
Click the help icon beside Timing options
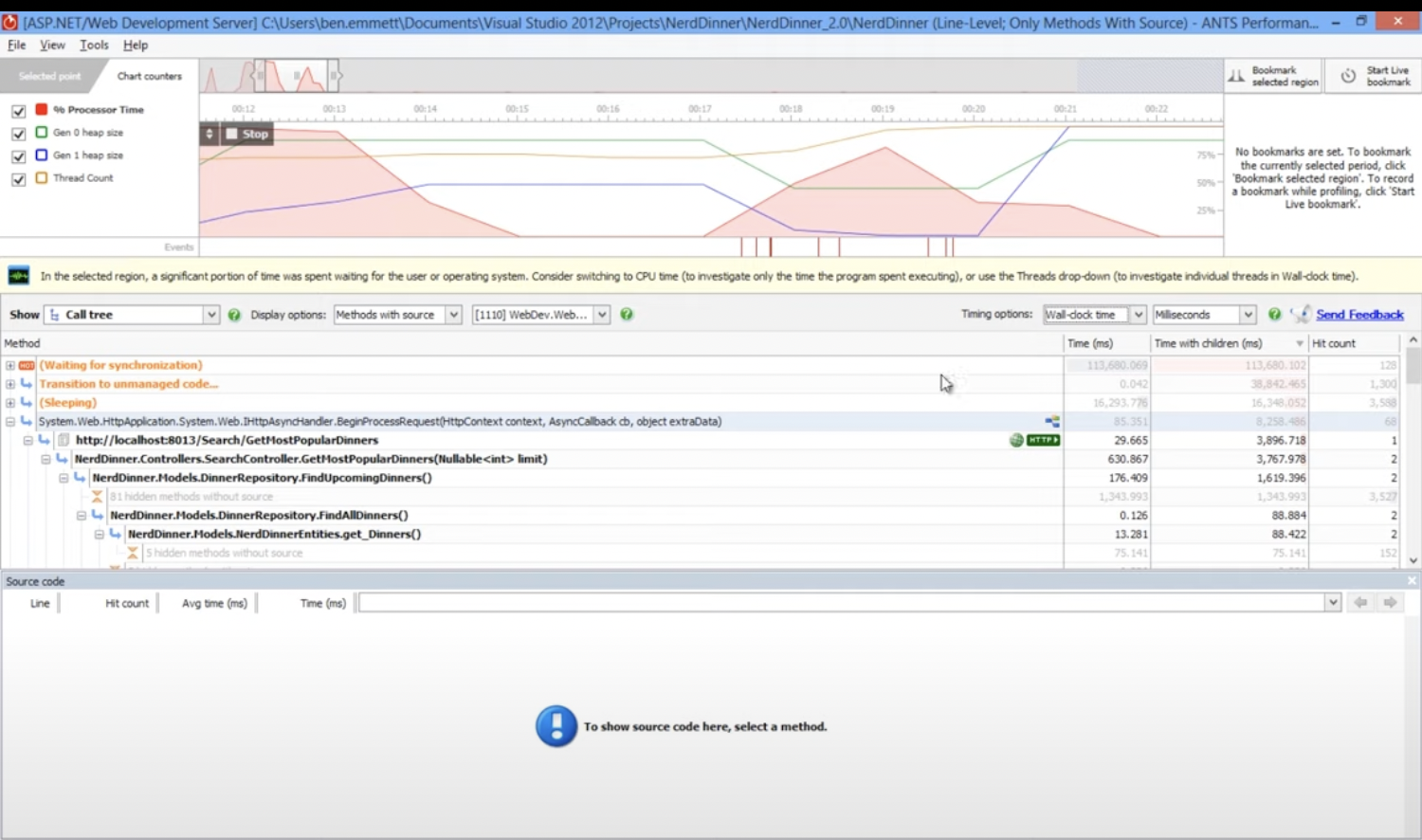[x=1274, y=314]
